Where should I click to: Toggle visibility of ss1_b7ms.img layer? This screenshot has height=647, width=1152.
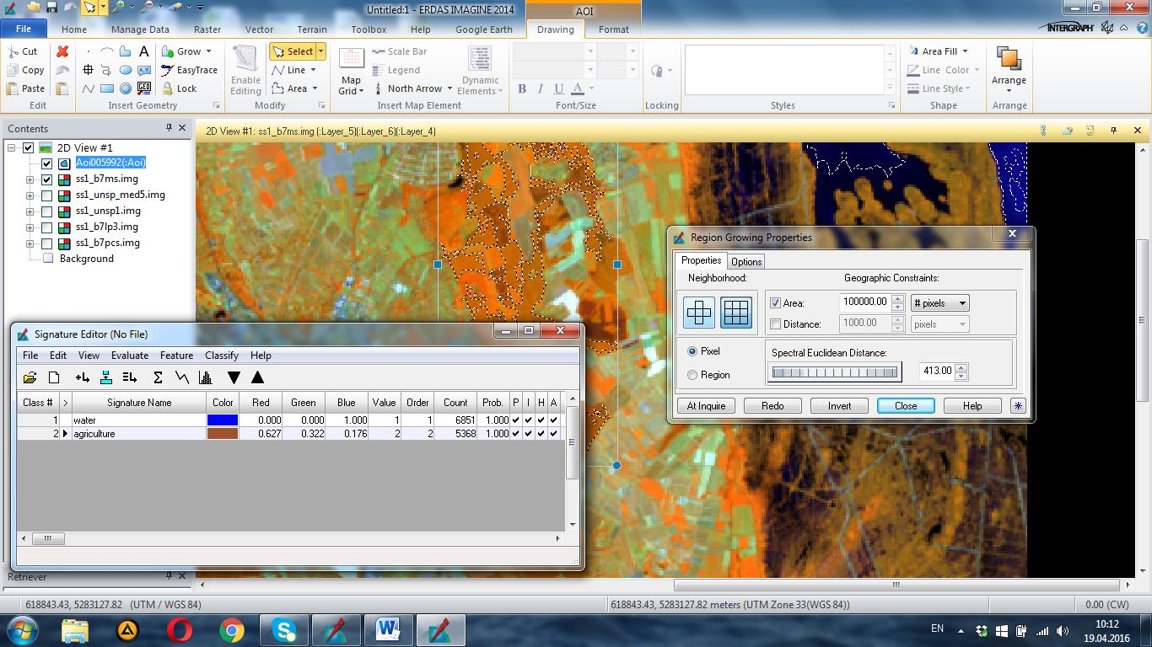tap(47, 179)
